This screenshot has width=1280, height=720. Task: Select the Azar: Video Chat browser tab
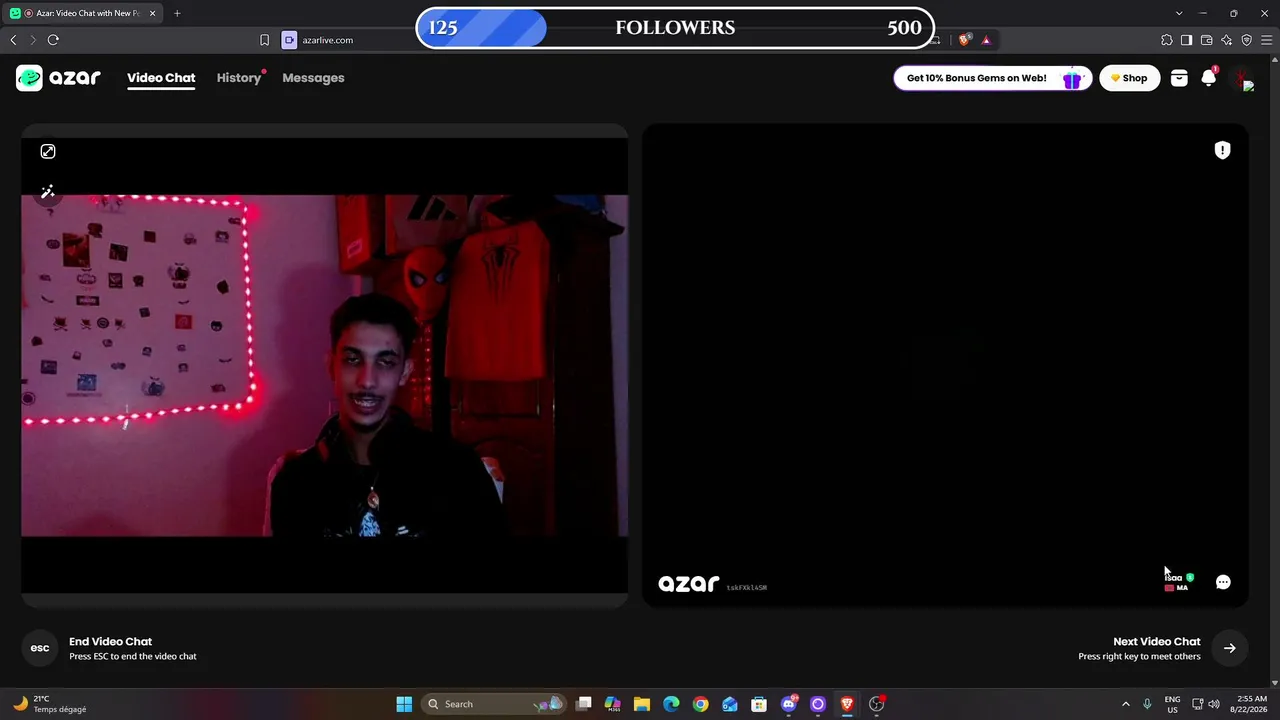coord(83,13)
